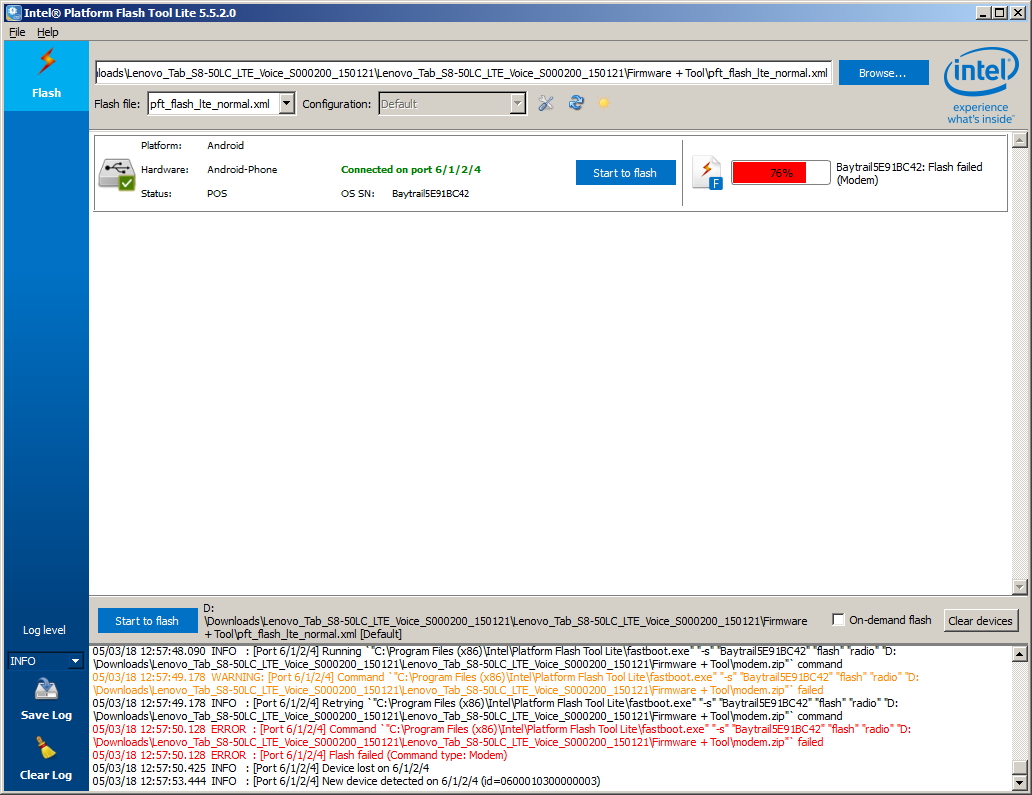Image resolution: width=1032 pixels, height=795 pixels.
Task: Open the File menu
Action: tap(17, 32)
